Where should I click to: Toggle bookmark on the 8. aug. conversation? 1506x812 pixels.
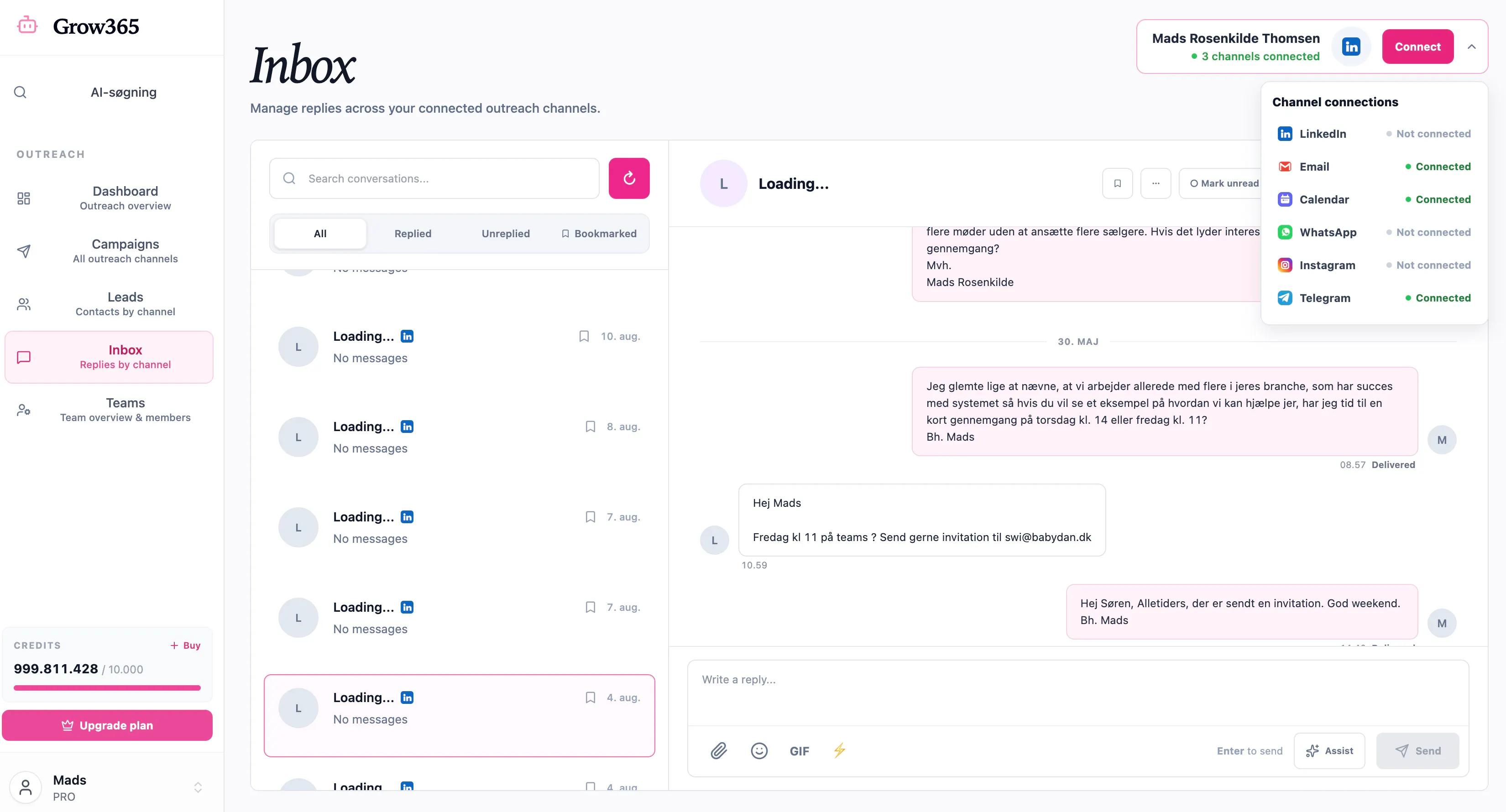coord(590,427)
